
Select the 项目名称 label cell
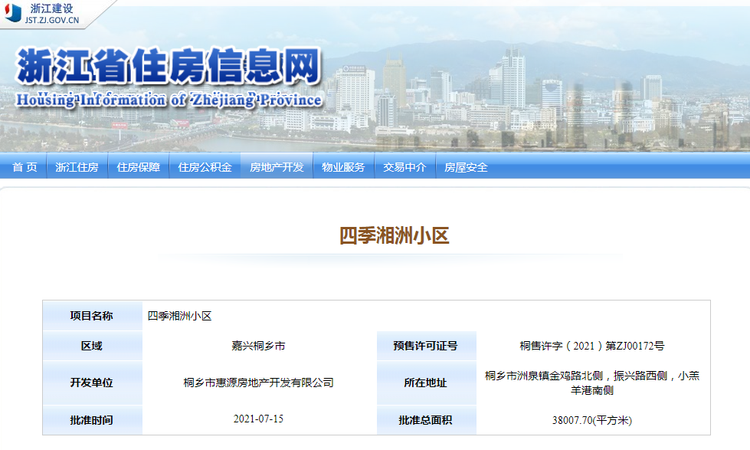pos(92,316)
